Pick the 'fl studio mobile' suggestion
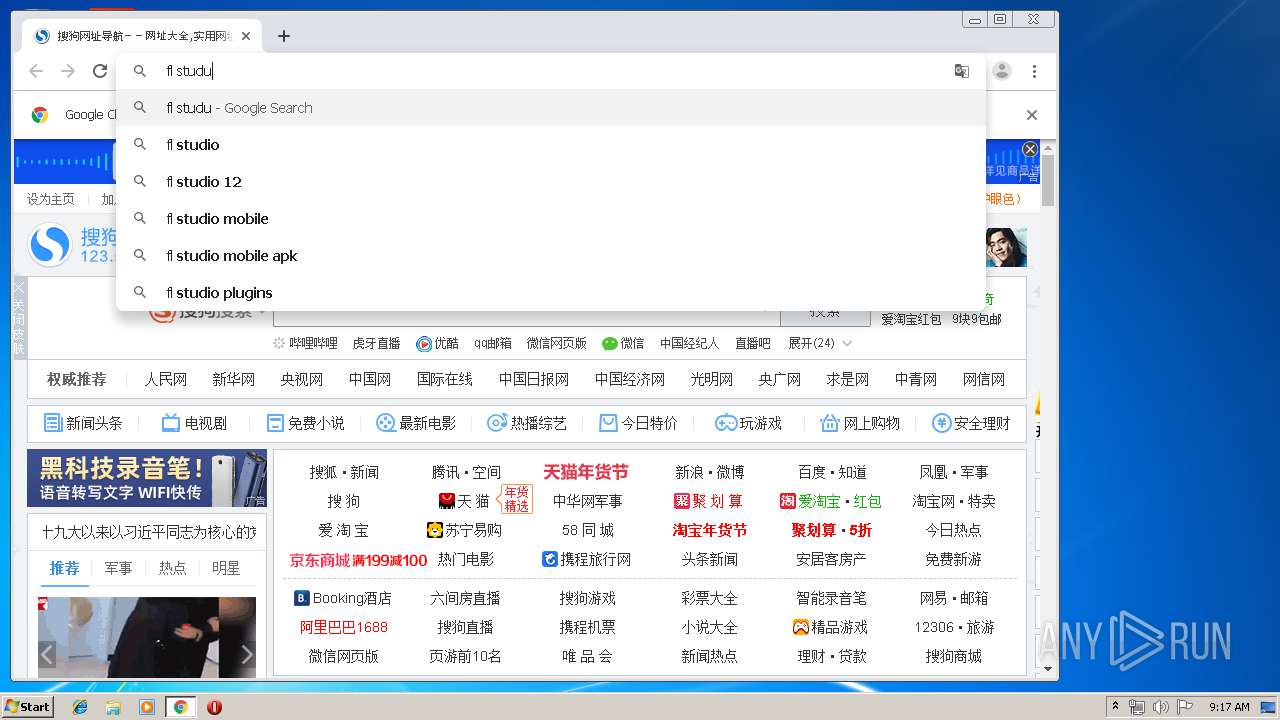 [x=551, y=219]
